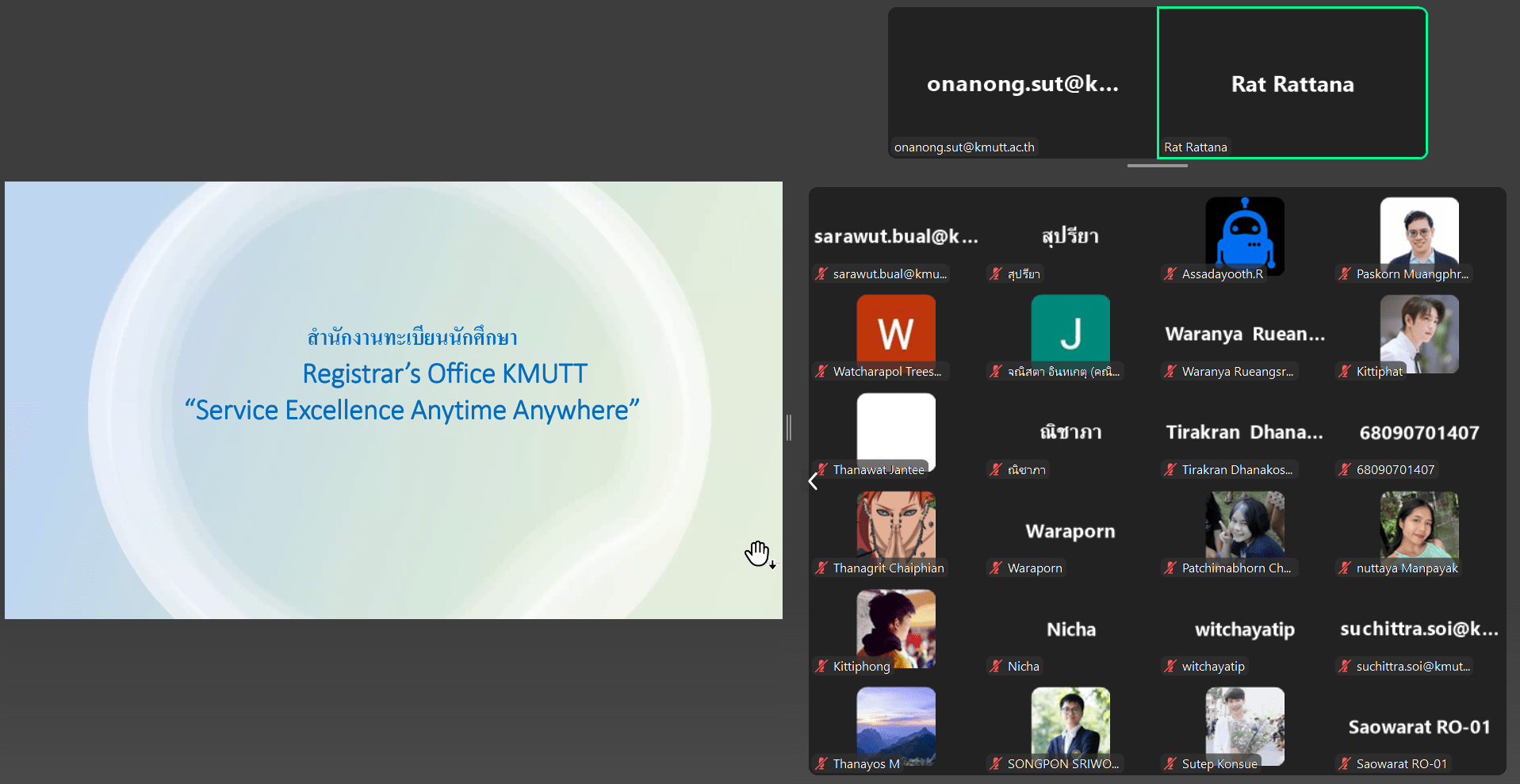The image size is (1520, 784).
Task: Open Assadayooth.R robot avatar tile
Action: coord(1245,236)
